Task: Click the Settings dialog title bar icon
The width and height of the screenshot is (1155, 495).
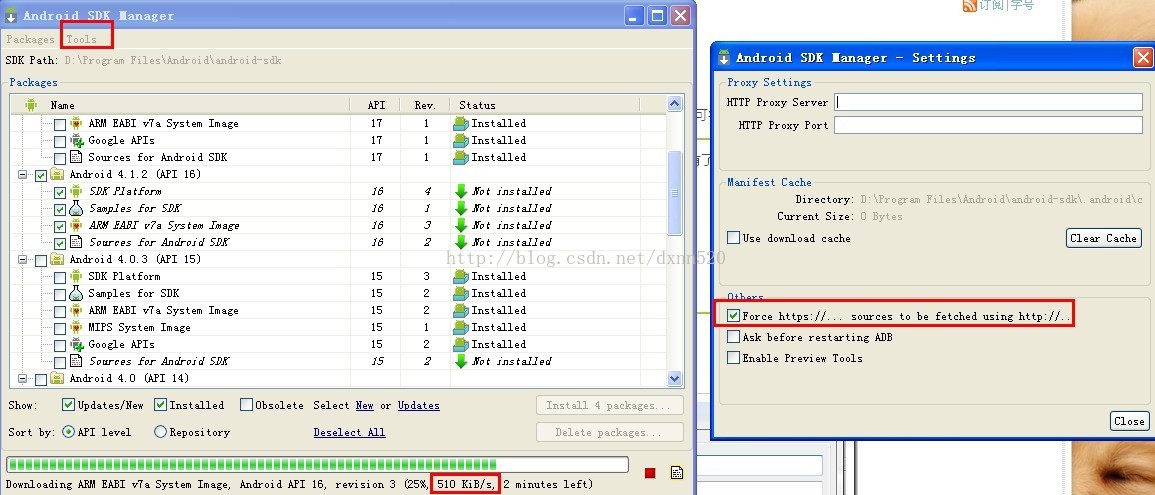Action: 724,57
